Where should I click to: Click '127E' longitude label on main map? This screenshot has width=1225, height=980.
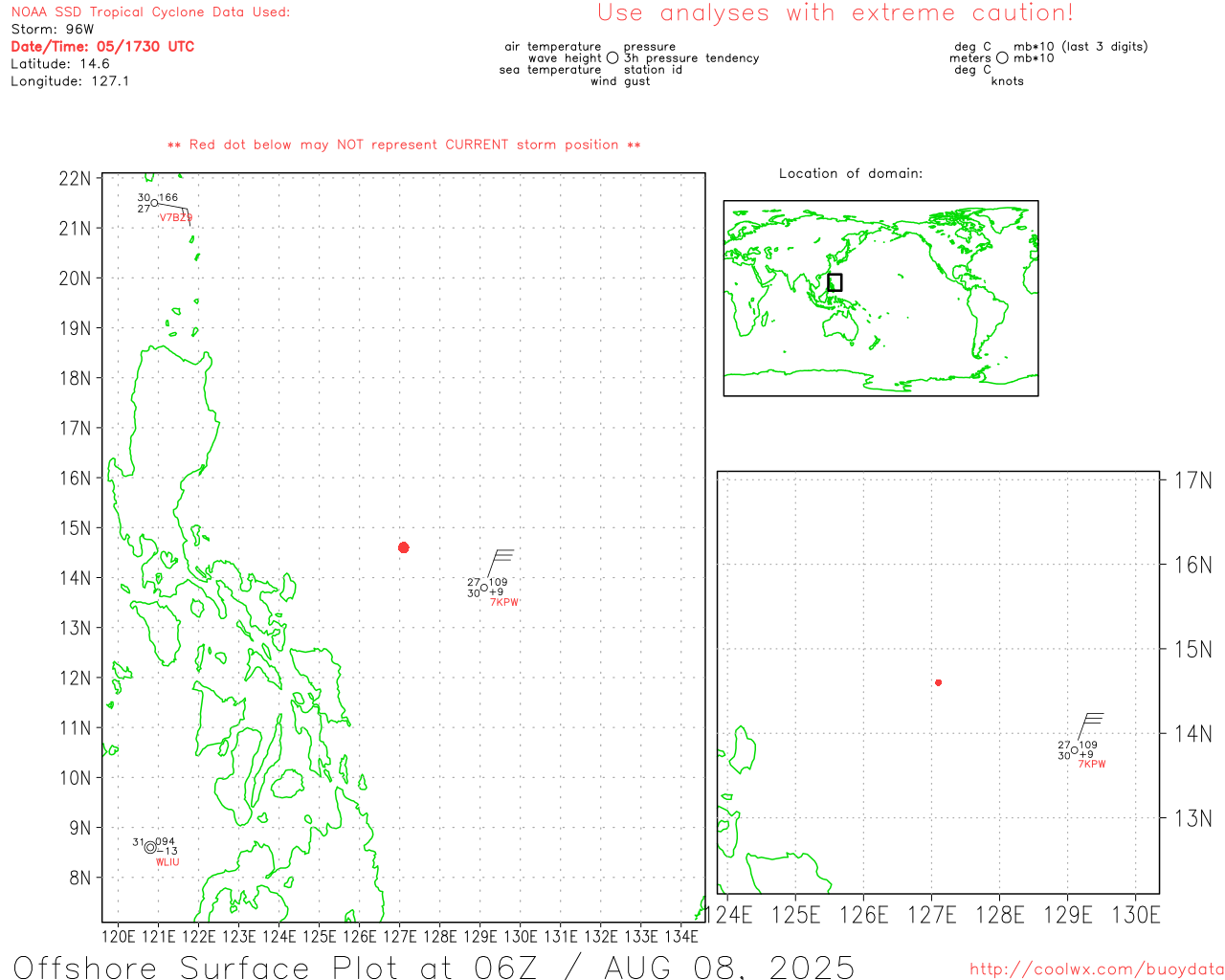pyautogui.click(x=400, y=936)
